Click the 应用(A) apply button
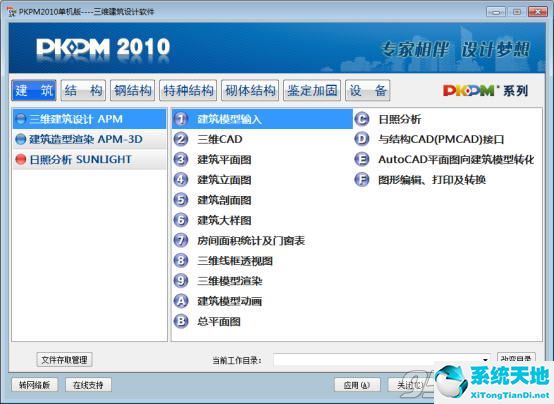Screen dimensions: 554x404 (x=357, y=385)
